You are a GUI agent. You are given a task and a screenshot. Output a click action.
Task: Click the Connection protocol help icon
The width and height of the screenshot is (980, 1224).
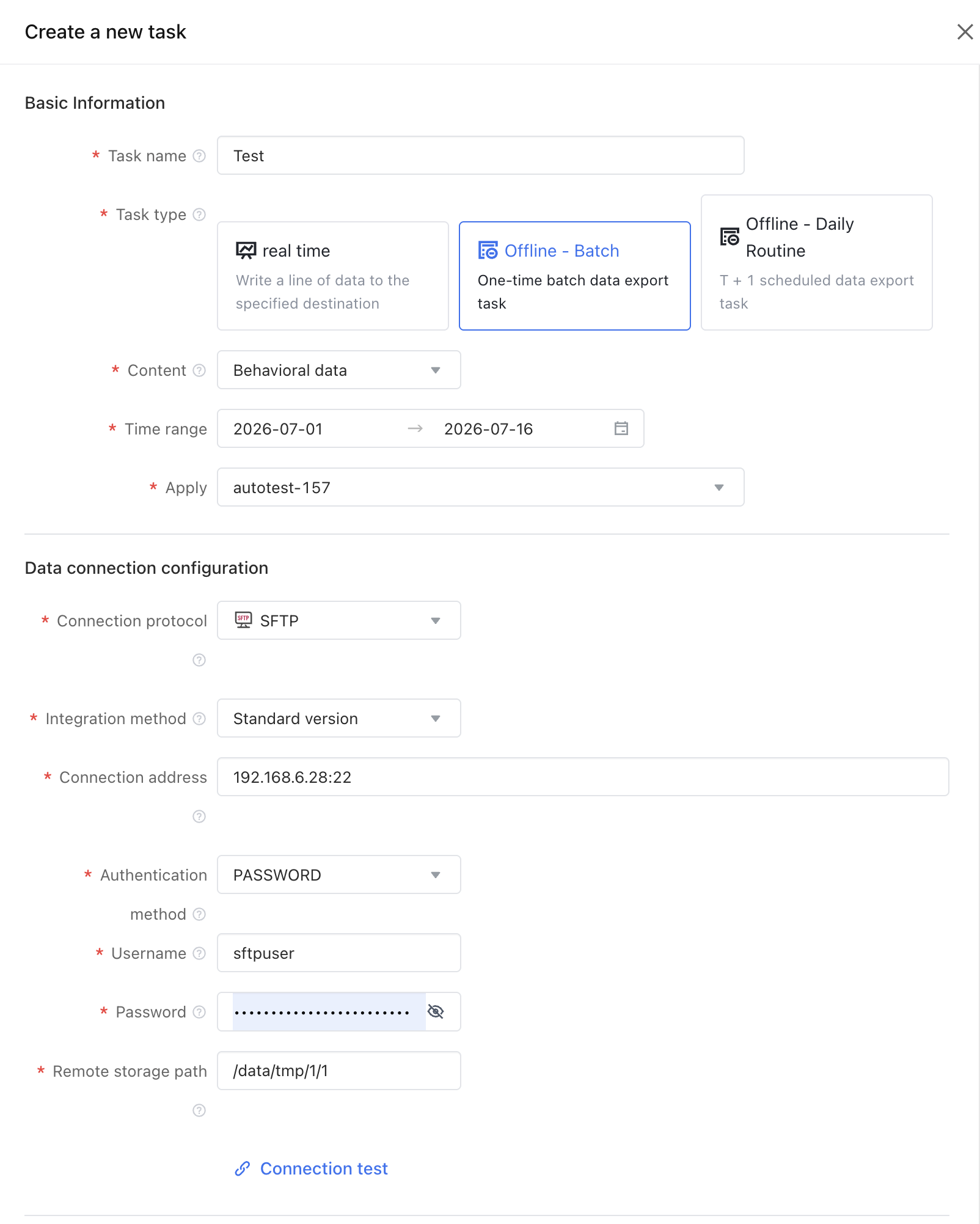pos(199,660)
